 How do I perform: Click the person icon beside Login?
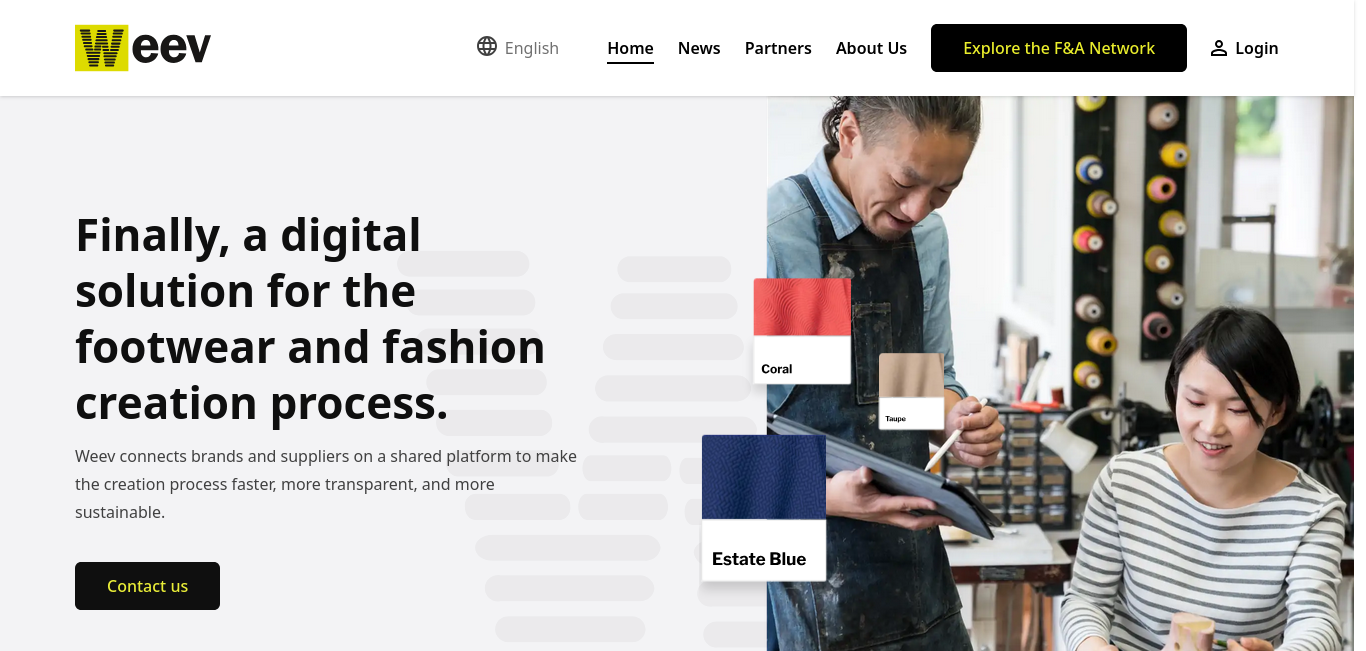[1218, 48]
